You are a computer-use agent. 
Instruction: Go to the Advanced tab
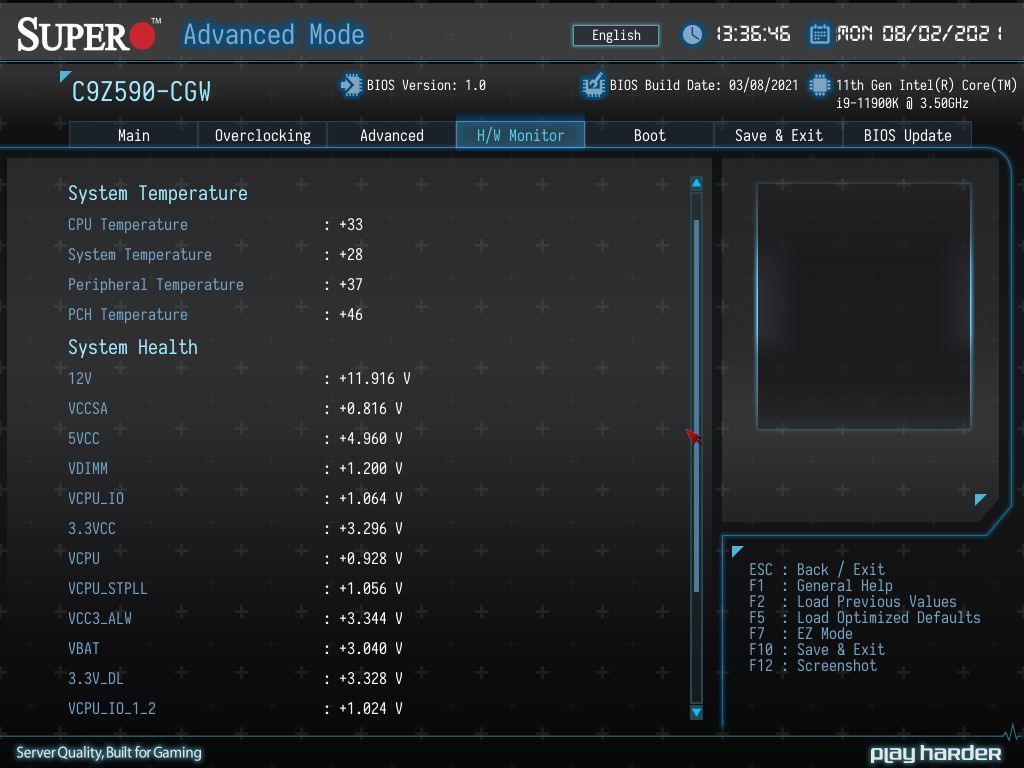[391, 135]
